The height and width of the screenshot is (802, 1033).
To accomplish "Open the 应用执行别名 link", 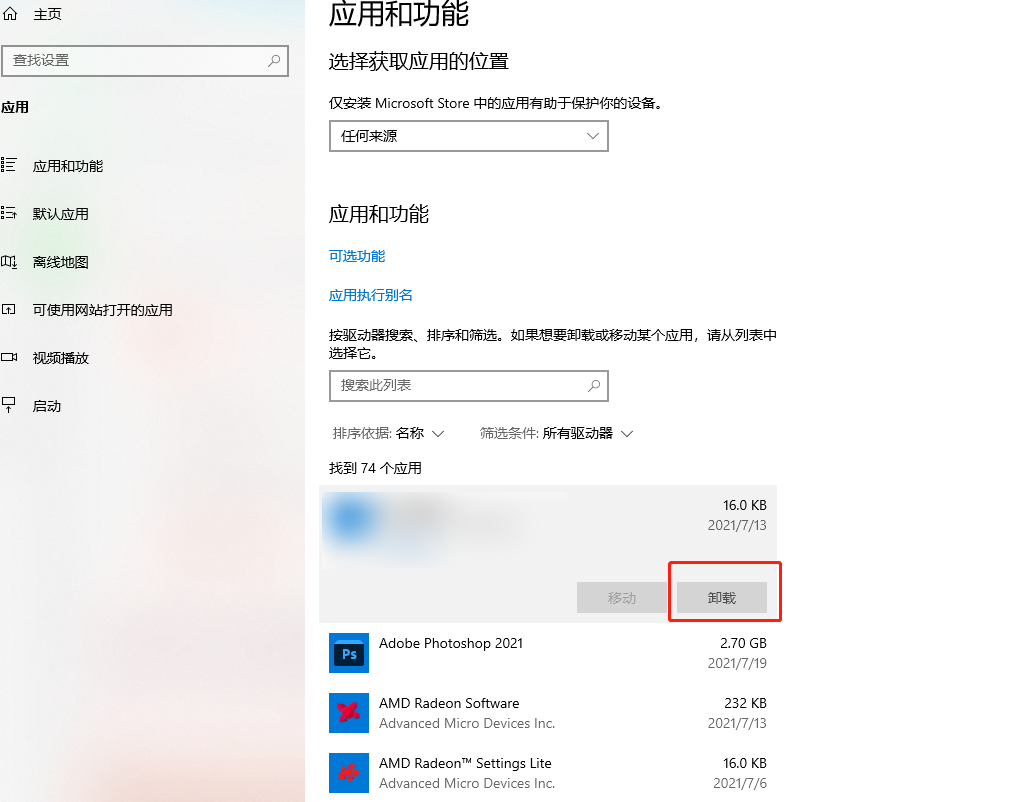I will coord(371,296).
